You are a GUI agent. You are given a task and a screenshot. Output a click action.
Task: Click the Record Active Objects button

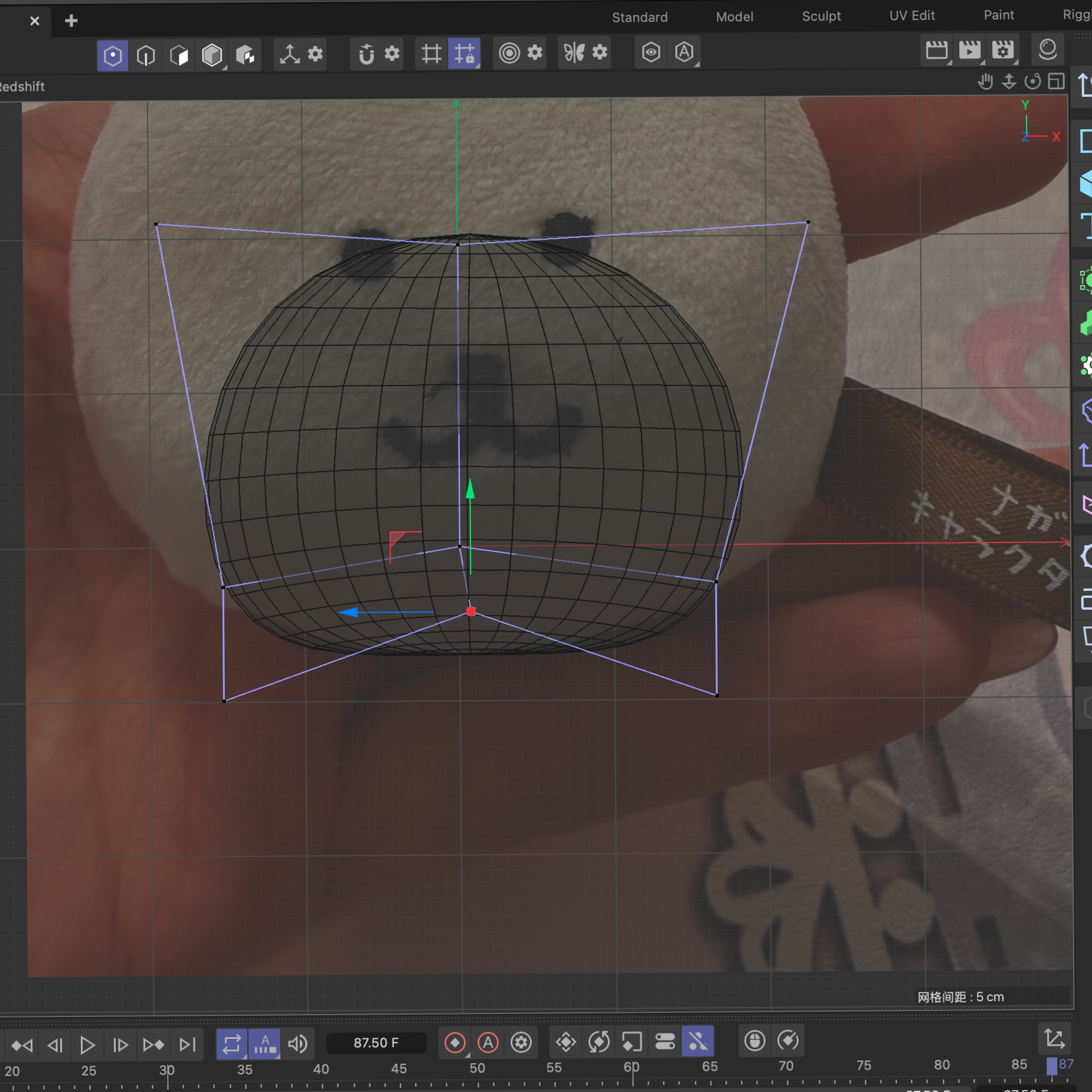[455, 1043]
